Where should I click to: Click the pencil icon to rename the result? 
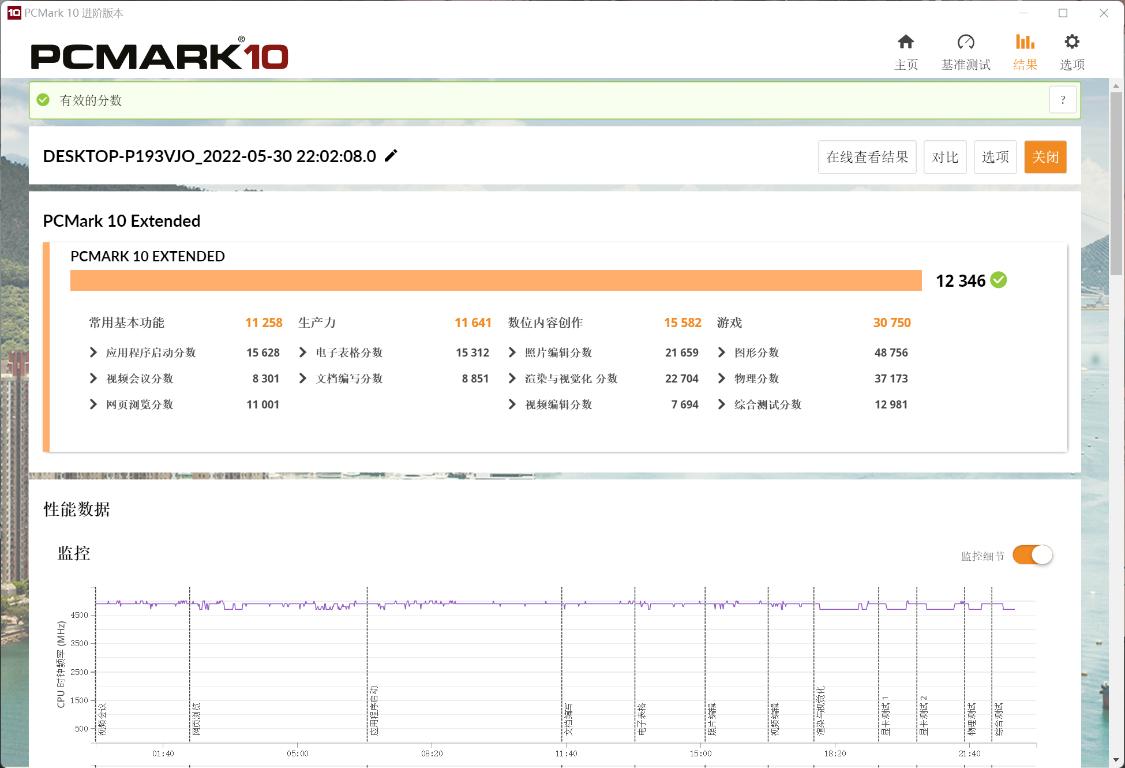(390, 155)
